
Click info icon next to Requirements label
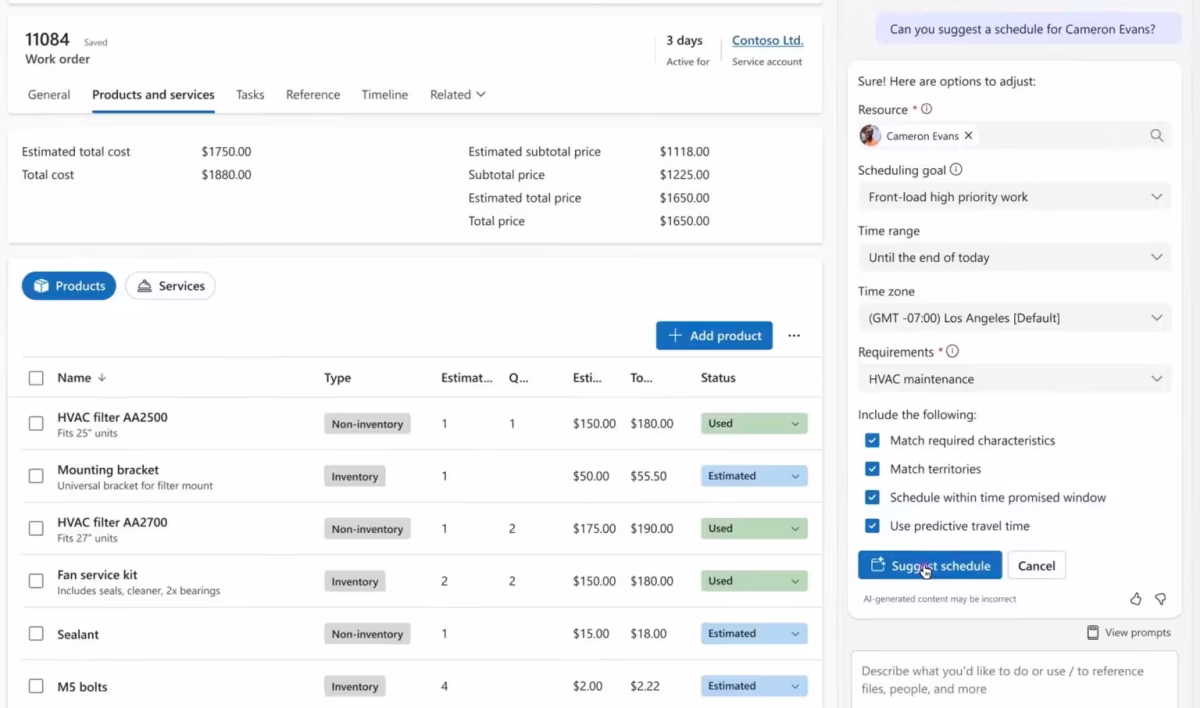[952, 352]
